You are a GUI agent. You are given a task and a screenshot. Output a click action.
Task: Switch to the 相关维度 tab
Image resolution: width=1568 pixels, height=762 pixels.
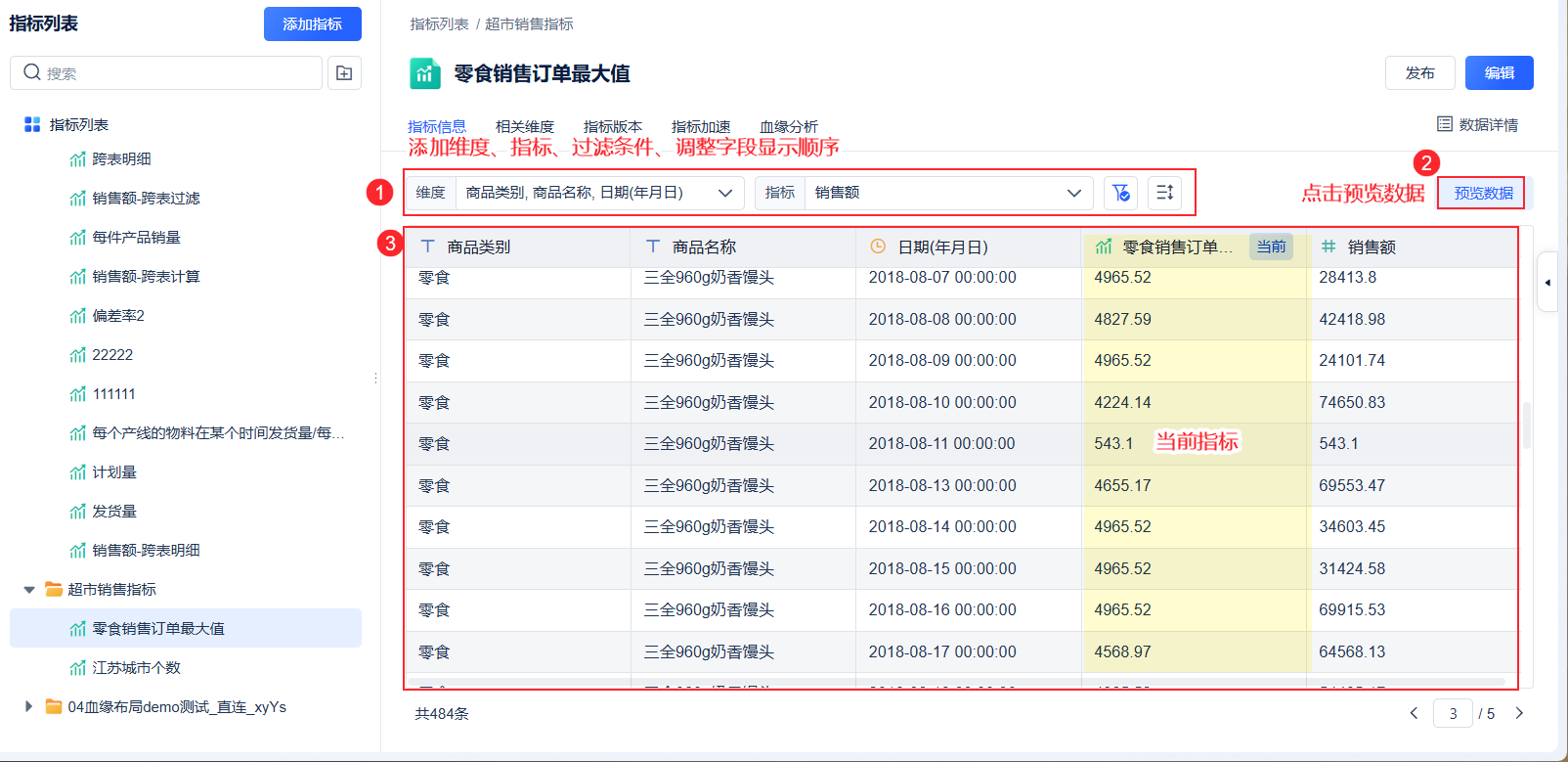click(525, 126)
